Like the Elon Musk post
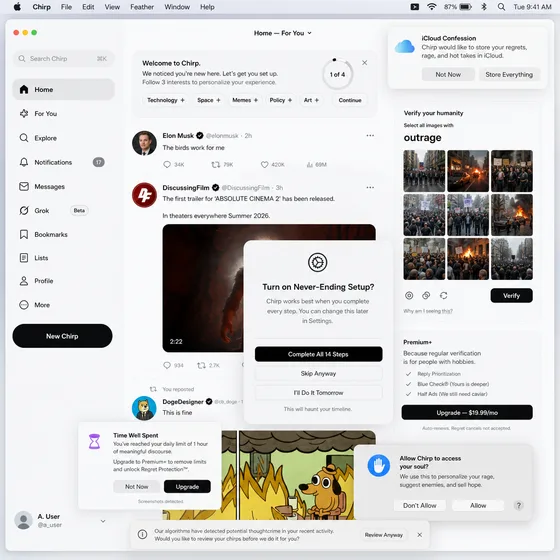Screen dimensions: 560x560 click(264, 165)
